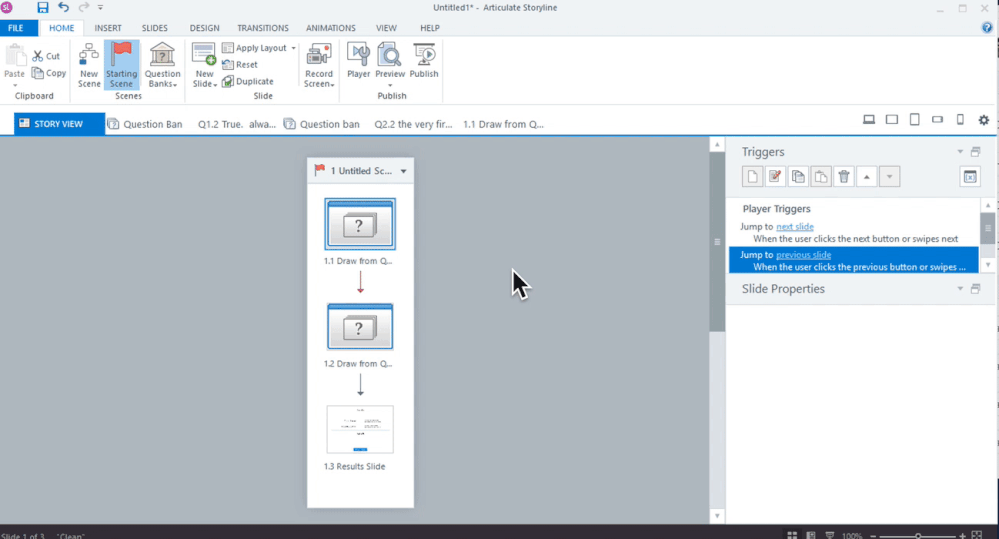Click the Publish icon in ribbon
999x539 pixels.
[424, 60]
